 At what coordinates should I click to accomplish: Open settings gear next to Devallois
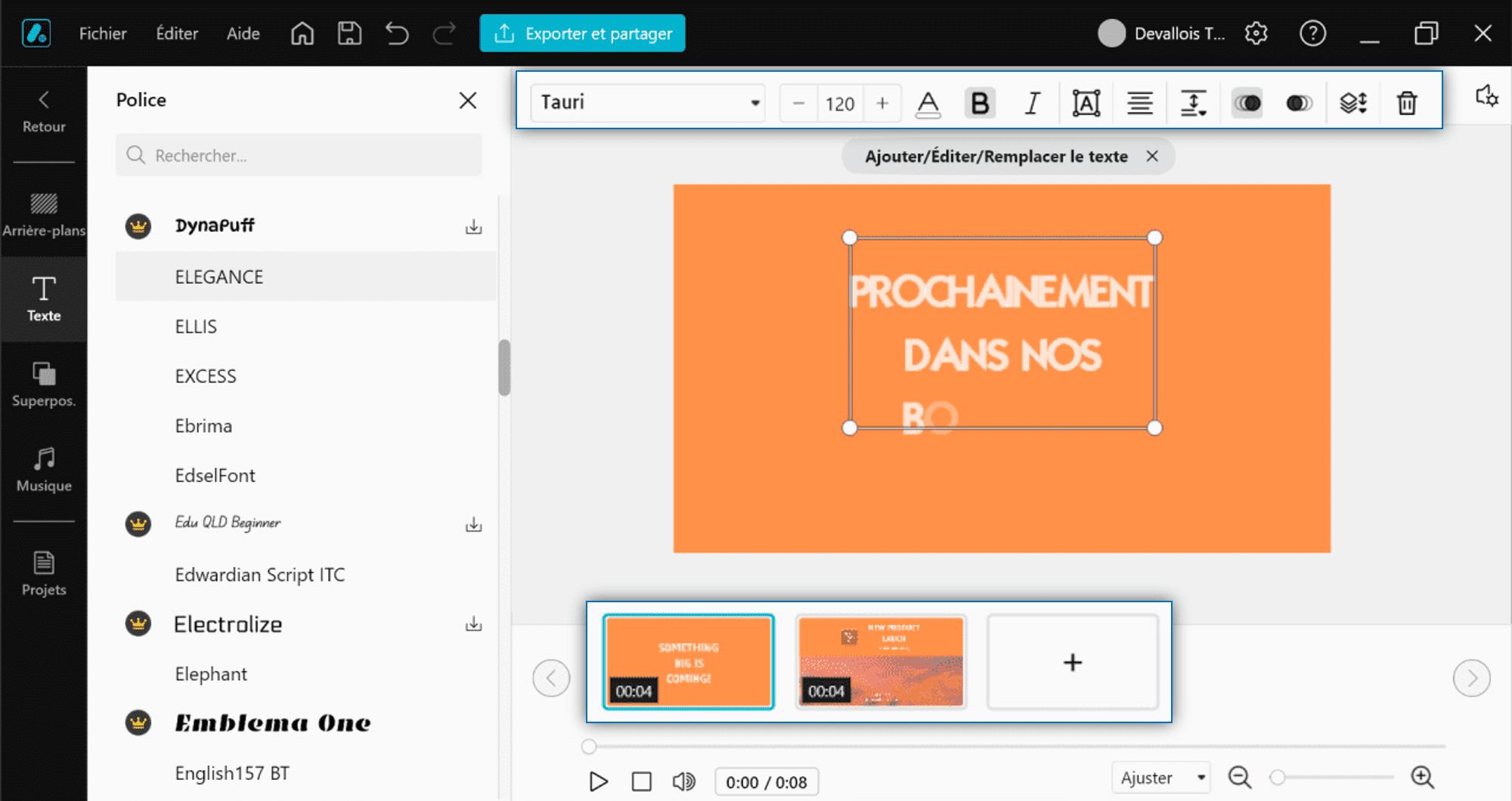[x=1256, y=33]
